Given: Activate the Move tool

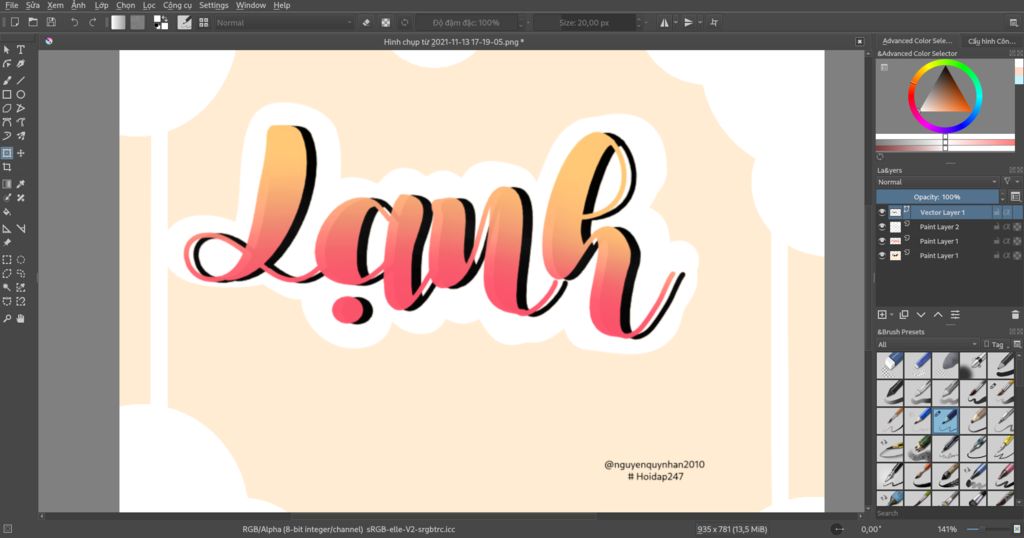Looking at the screenshot, I should tap(21, 153).
